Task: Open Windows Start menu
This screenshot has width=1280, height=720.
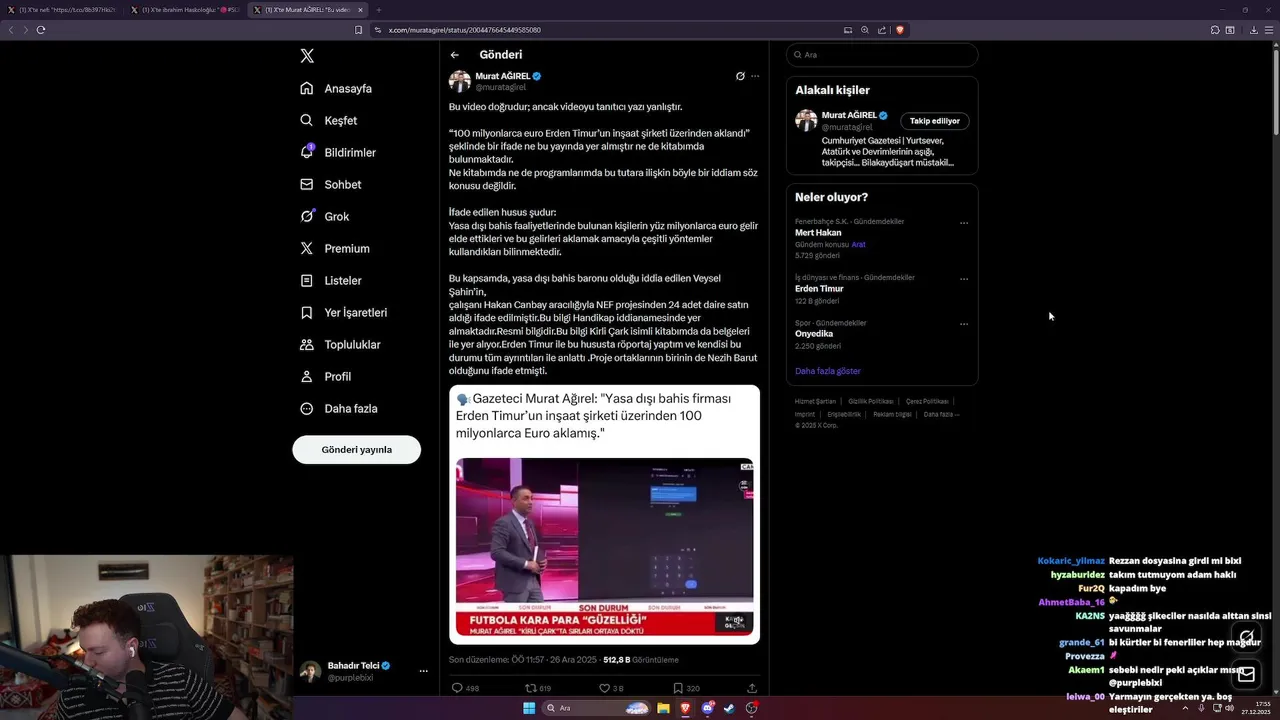Action: pyautogui.click(x=529, y=708)
